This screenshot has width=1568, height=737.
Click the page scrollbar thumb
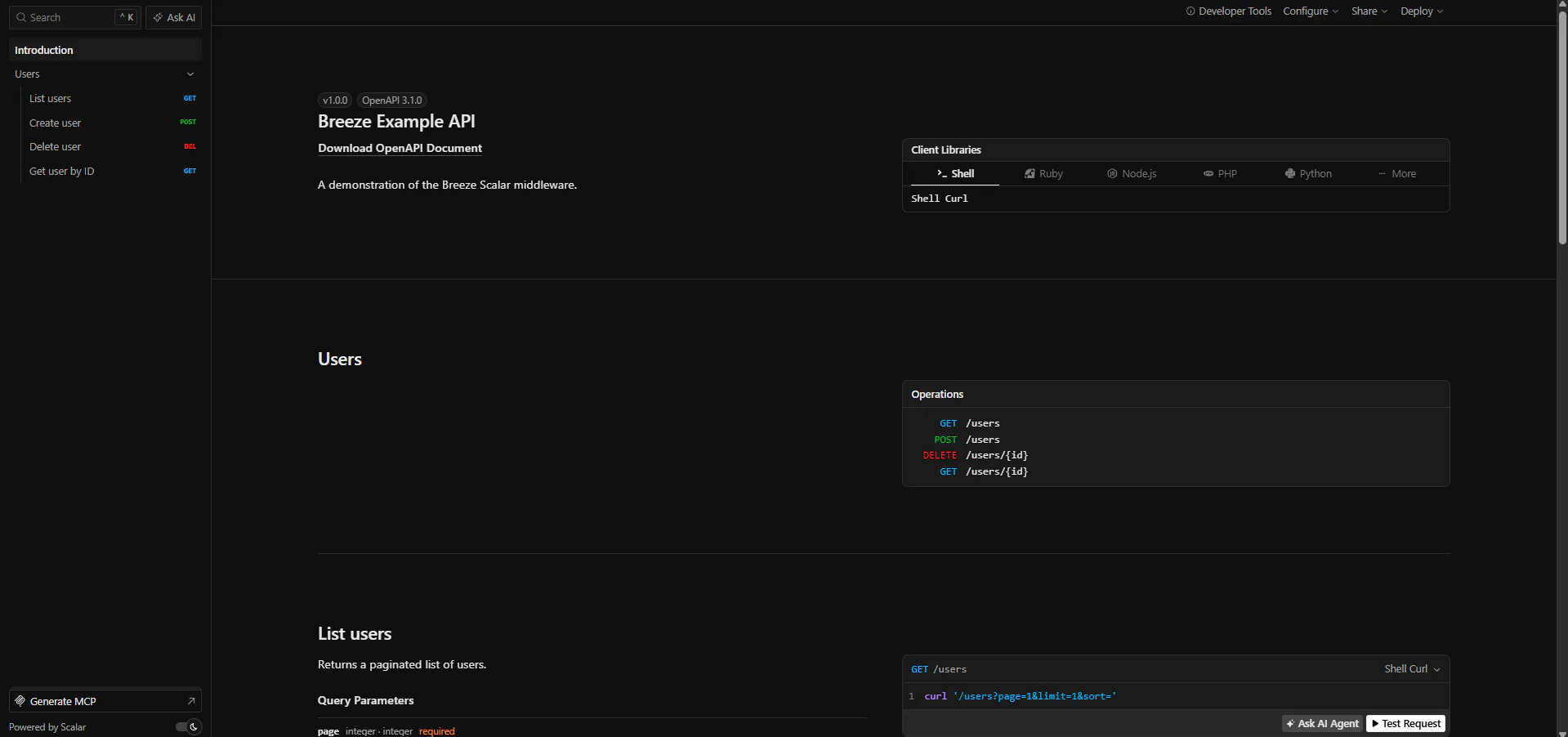click(x=1562, y=127)
